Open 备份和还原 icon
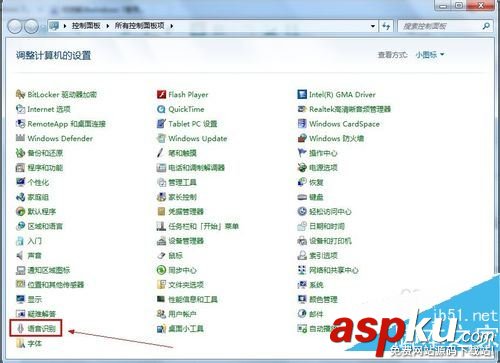 (x=20, y=153)
